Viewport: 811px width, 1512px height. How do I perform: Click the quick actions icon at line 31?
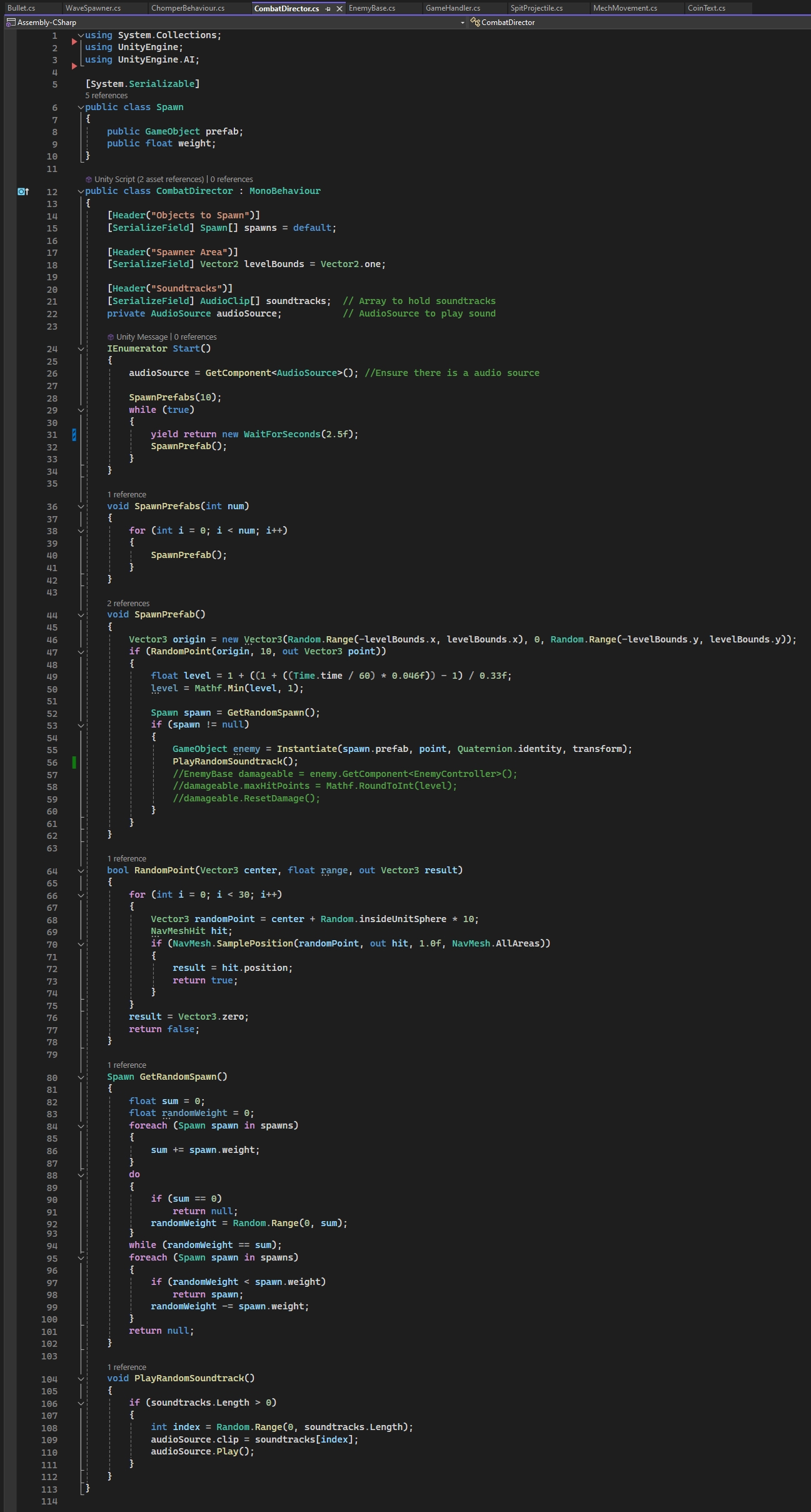tap(74, 434)
